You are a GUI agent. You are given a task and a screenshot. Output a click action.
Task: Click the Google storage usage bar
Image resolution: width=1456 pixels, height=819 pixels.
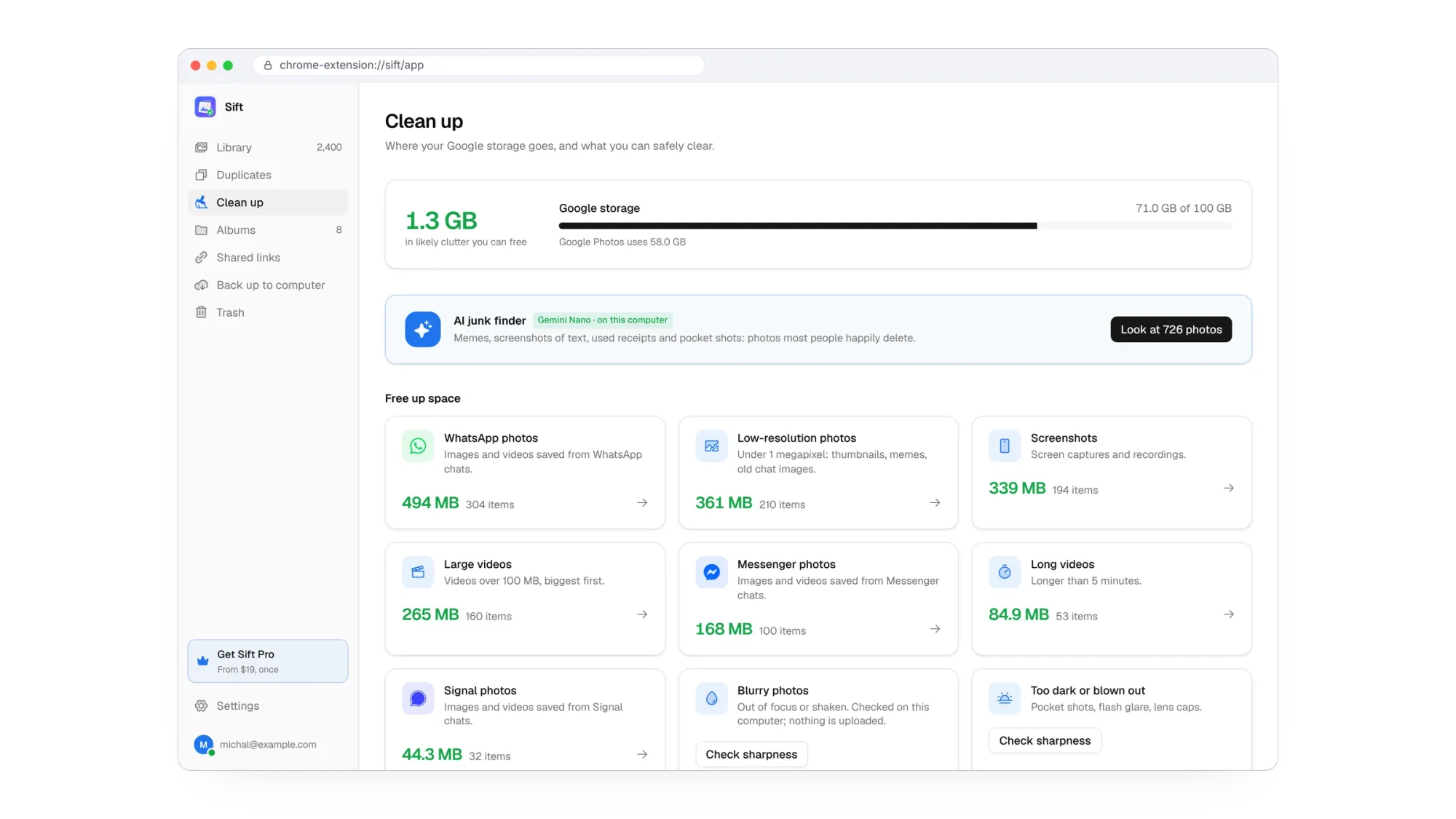pos(895,226)
